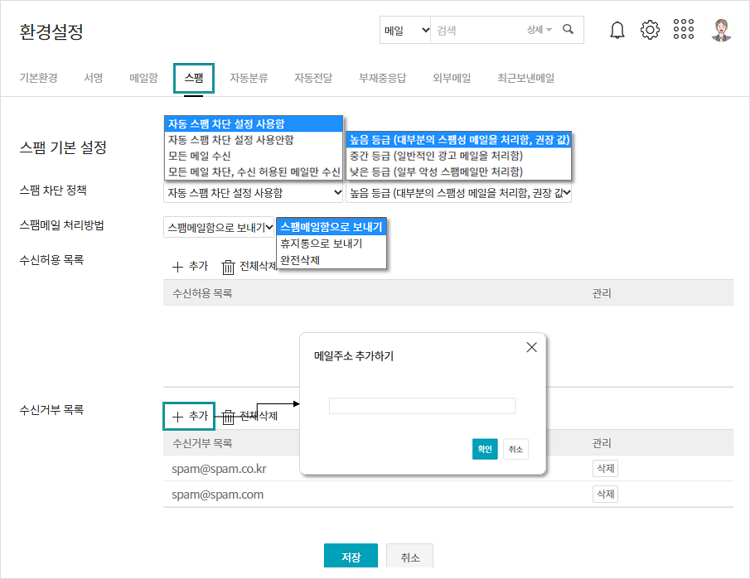This screenshot has width=750, height=579.
Task: Click the search magnifier icon
Action: coord(568,29)
